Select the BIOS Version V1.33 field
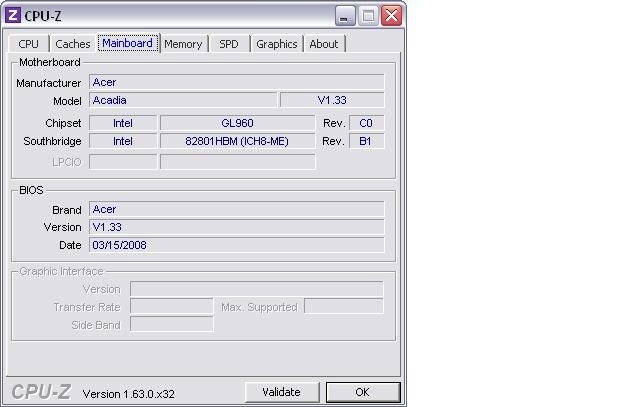Viewport: 640px width, 407px height. tap(236, 227)
